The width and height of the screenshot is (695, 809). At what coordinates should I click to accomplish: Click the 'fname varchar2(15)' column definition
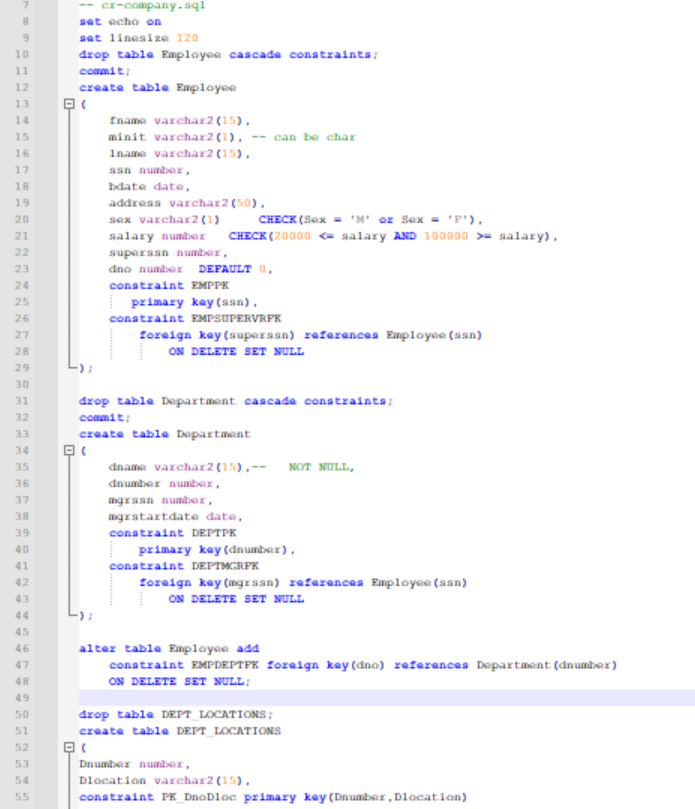[179, 121]
